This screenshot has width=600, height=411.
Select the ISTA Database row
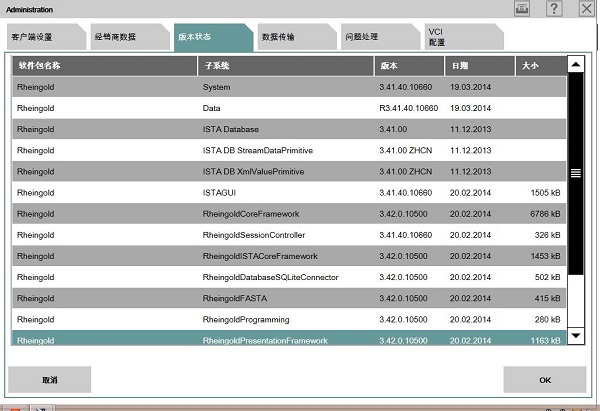[289, 129]
